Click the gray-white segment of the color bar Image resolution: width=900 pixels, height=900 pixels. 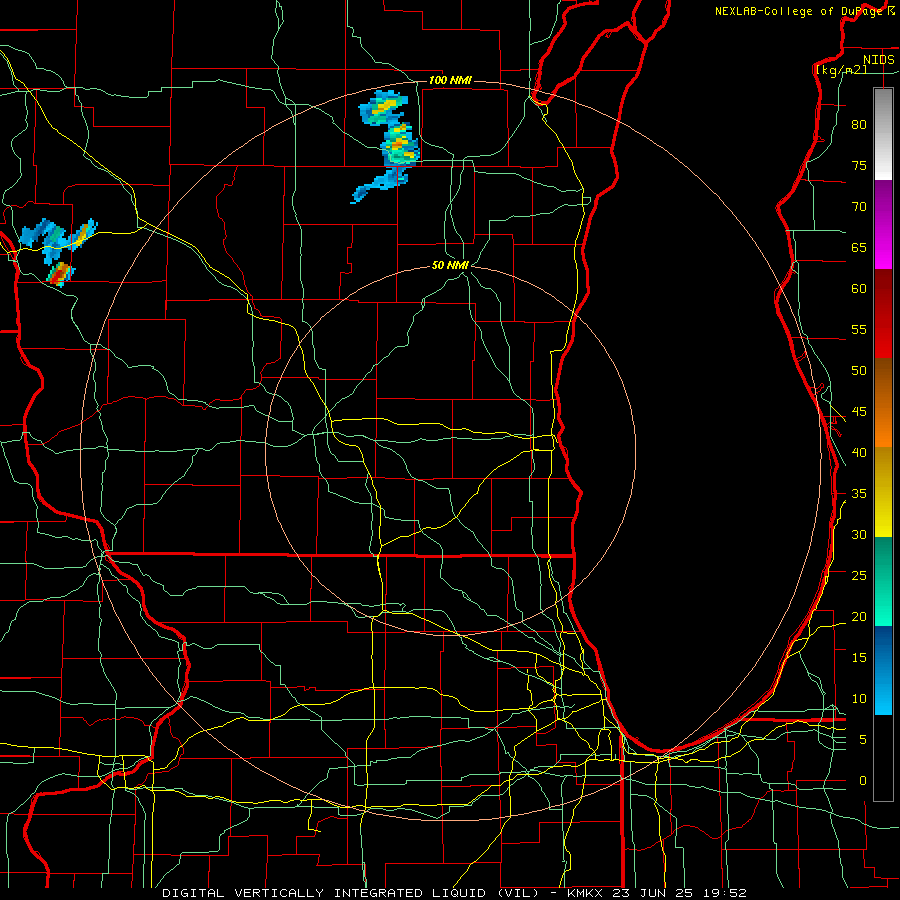(x=883, y=134)
